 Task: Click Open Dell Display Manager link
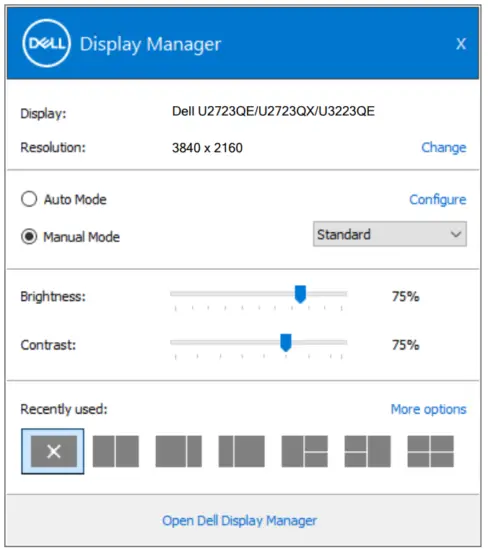point(240,521)
